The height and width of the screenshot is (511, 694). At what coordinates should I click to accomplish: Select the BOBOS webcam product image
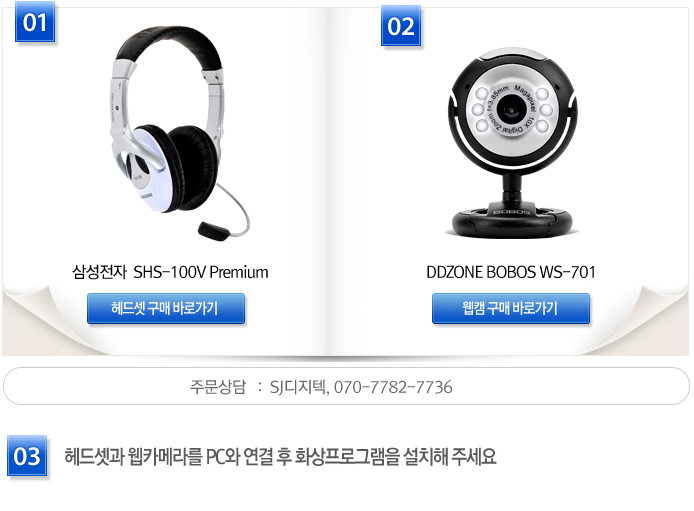tap(512, 142)
